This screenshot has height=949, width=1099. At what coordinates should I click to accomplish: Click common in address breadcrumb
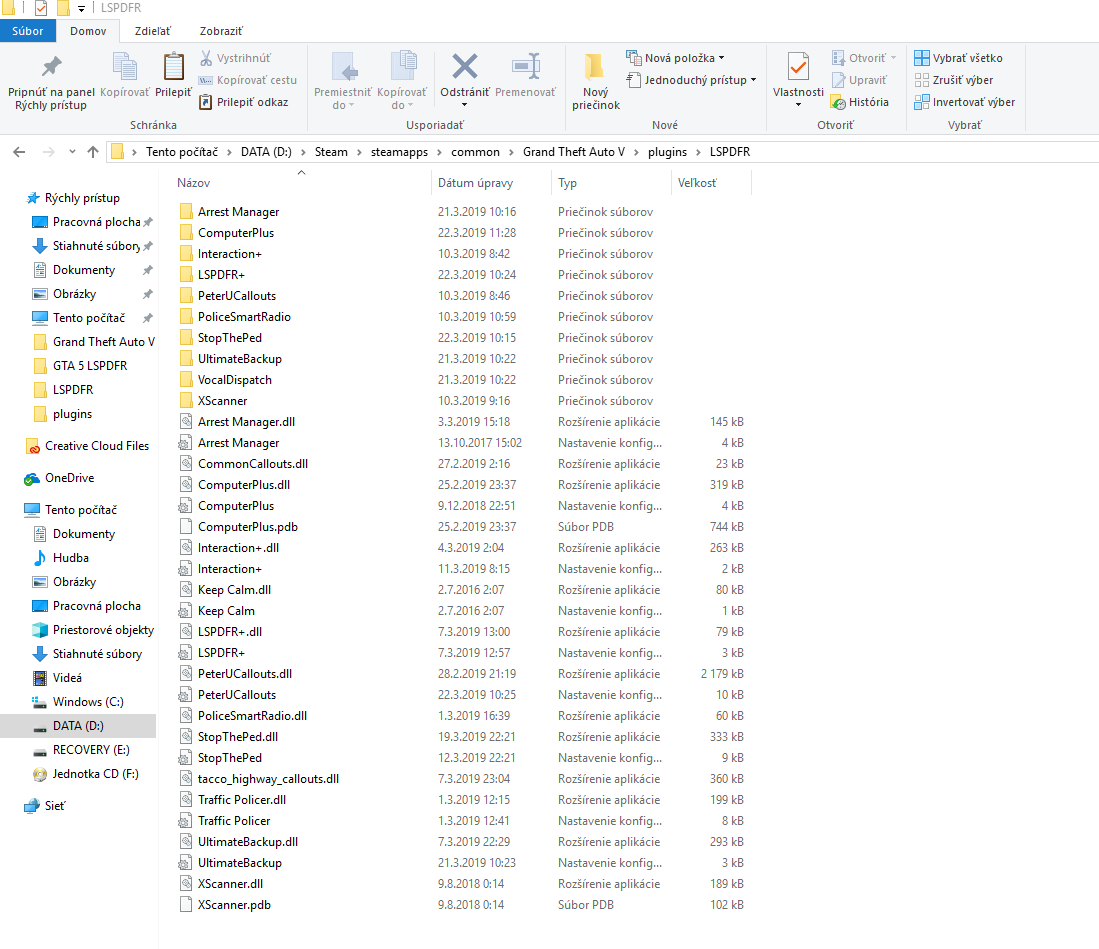[475, 152]
